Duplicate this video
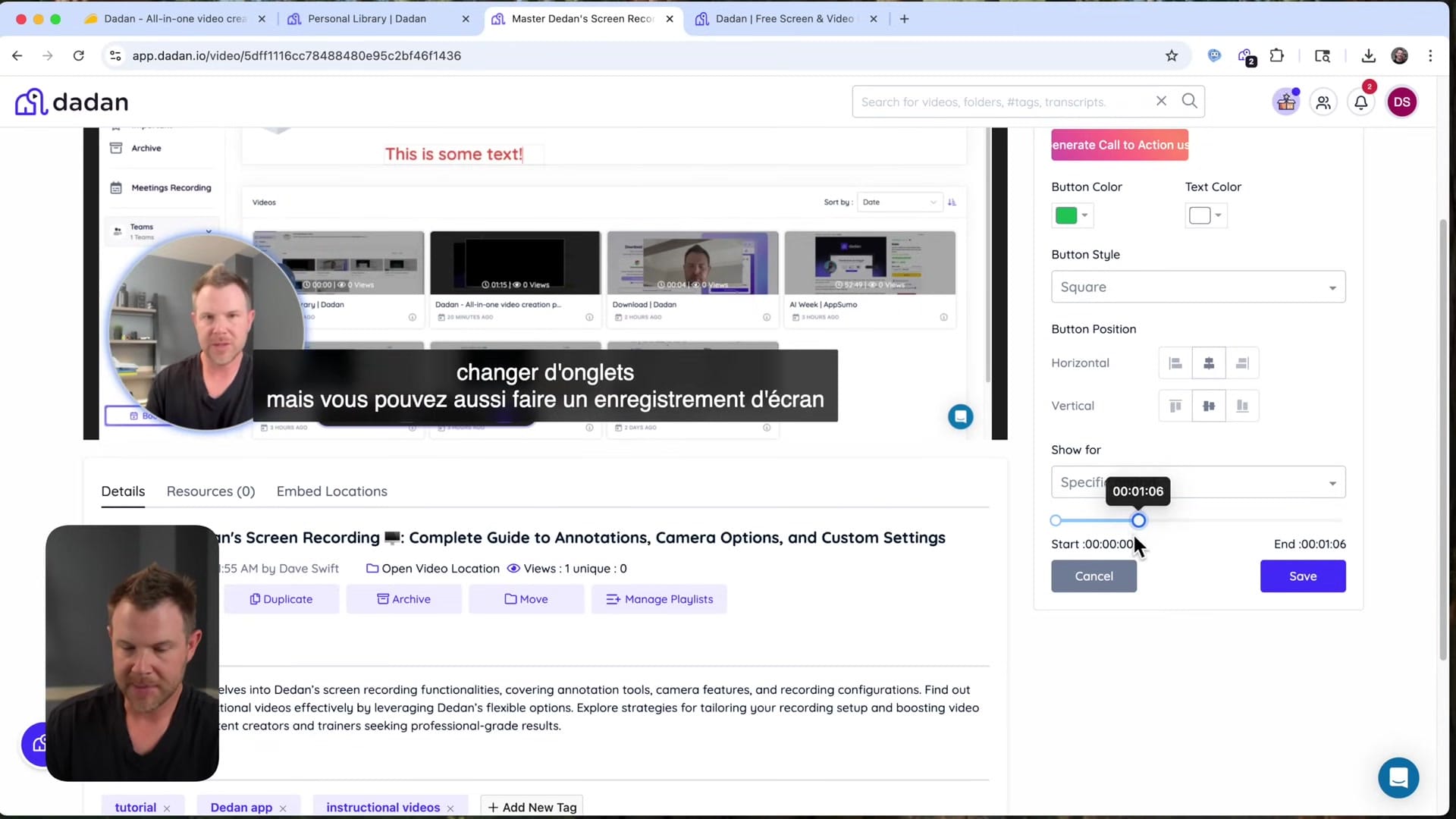The width and height of the screenshot is (1456, 819). tap(281, 599)
